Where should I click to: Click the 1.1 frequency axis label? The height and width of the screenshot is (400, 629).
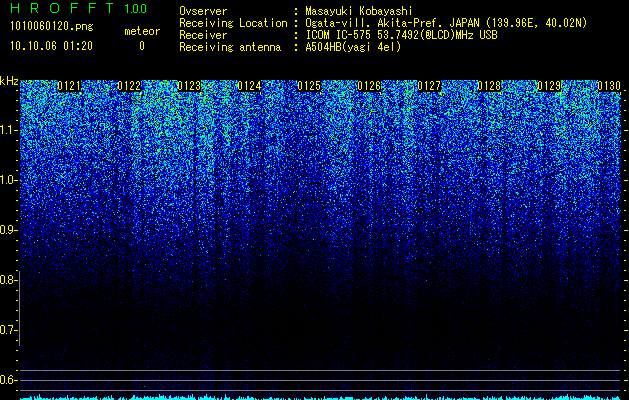[8, 130]
